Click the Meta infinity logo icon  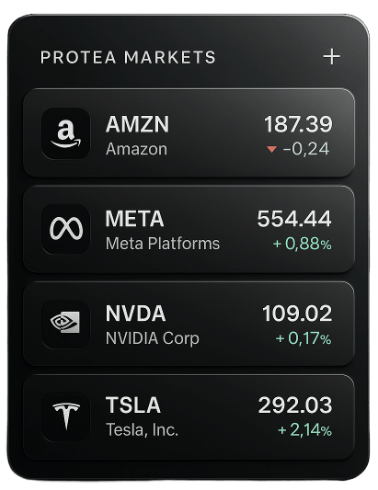[x=66, y=229]
